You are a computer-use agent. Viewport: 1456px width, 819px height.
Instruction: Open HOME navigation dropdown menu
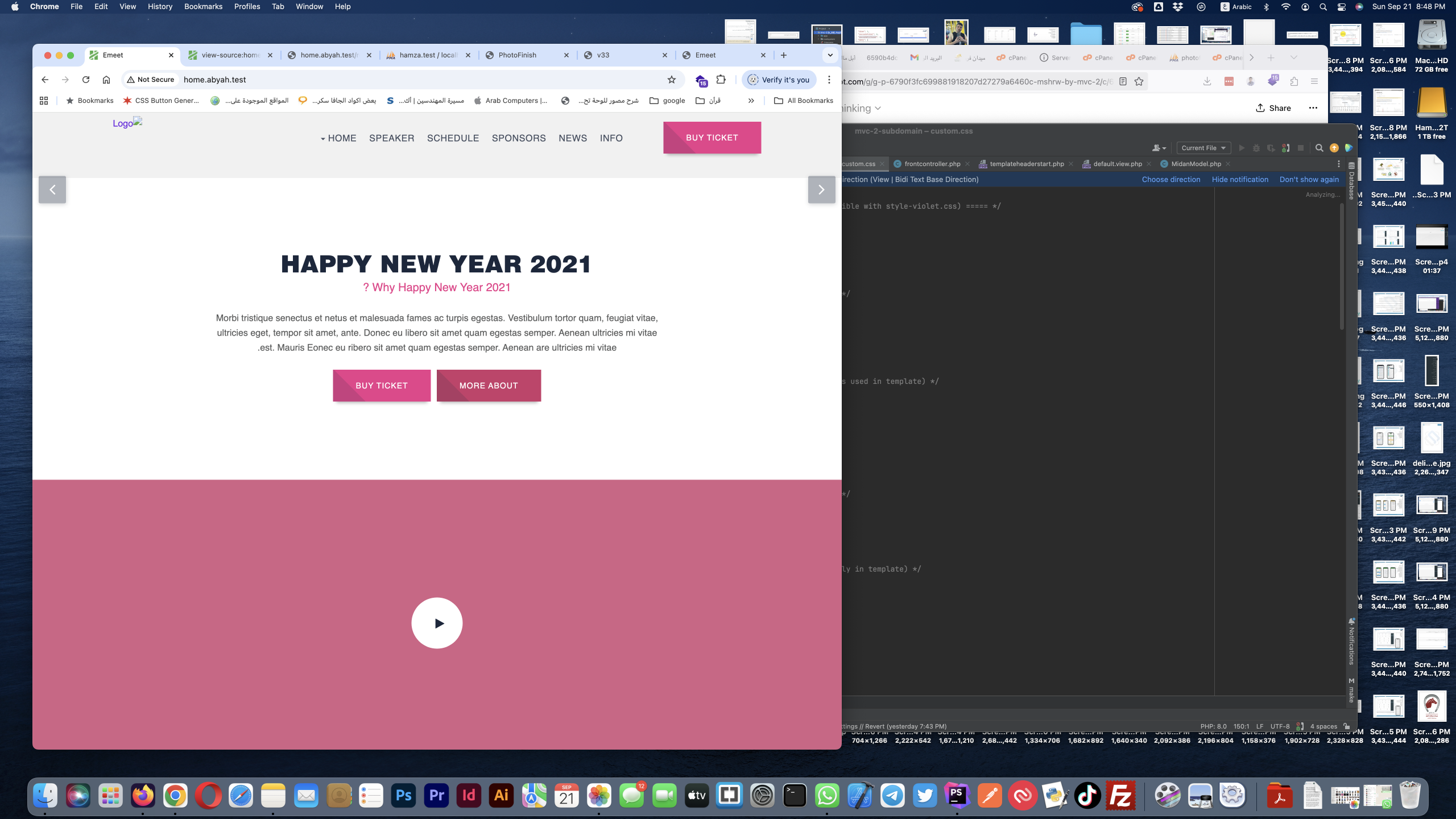[339, 138]
